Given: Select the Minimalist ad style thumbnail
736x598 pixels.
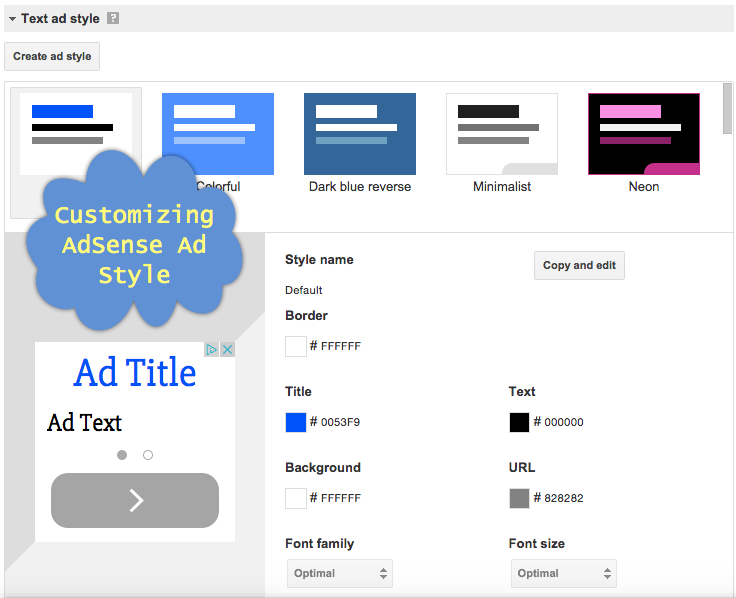Looking at the screenshot, I should tap(502, 134).
